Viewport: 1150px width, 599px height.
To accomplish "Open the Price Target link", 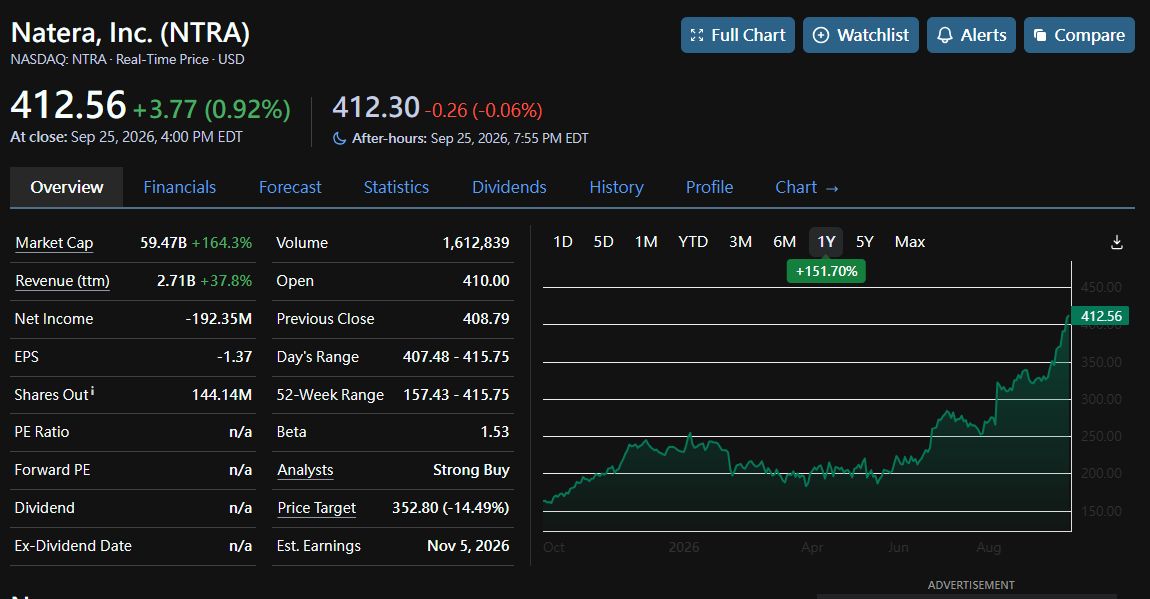I will pyautogui.click(x=316, y=508).
